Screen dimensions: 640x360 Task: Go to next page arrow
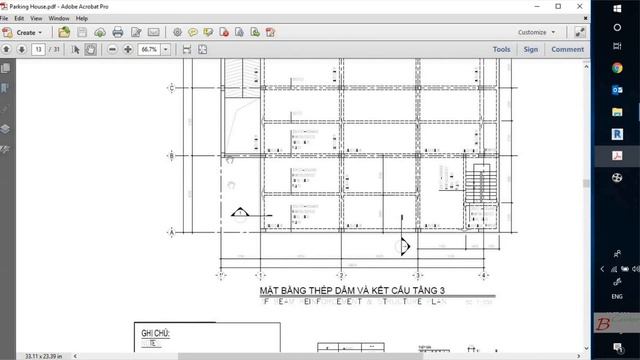pyautogui.click(x=22, y=49)
